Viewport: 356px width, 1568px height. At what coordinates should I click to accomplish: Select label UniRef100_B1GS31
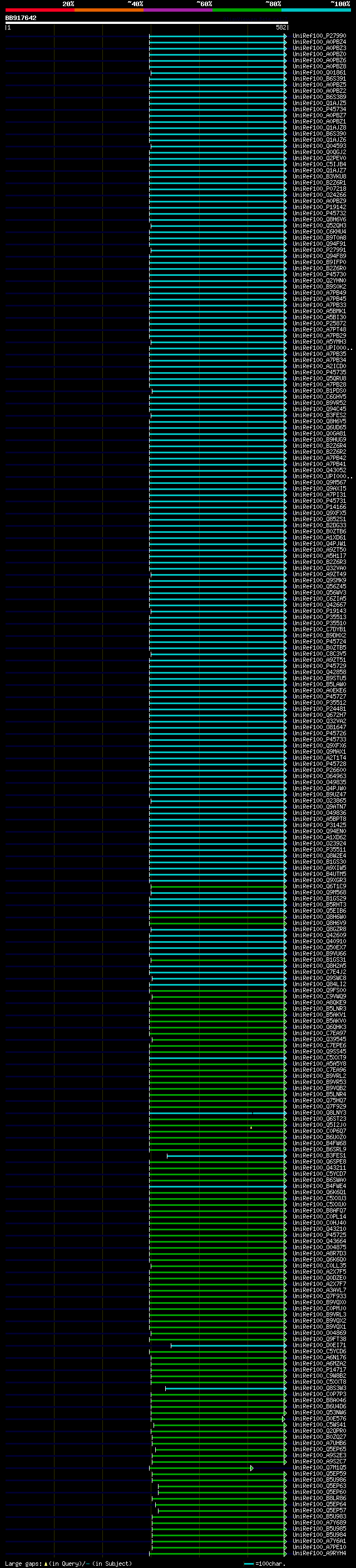coord(319,959)
